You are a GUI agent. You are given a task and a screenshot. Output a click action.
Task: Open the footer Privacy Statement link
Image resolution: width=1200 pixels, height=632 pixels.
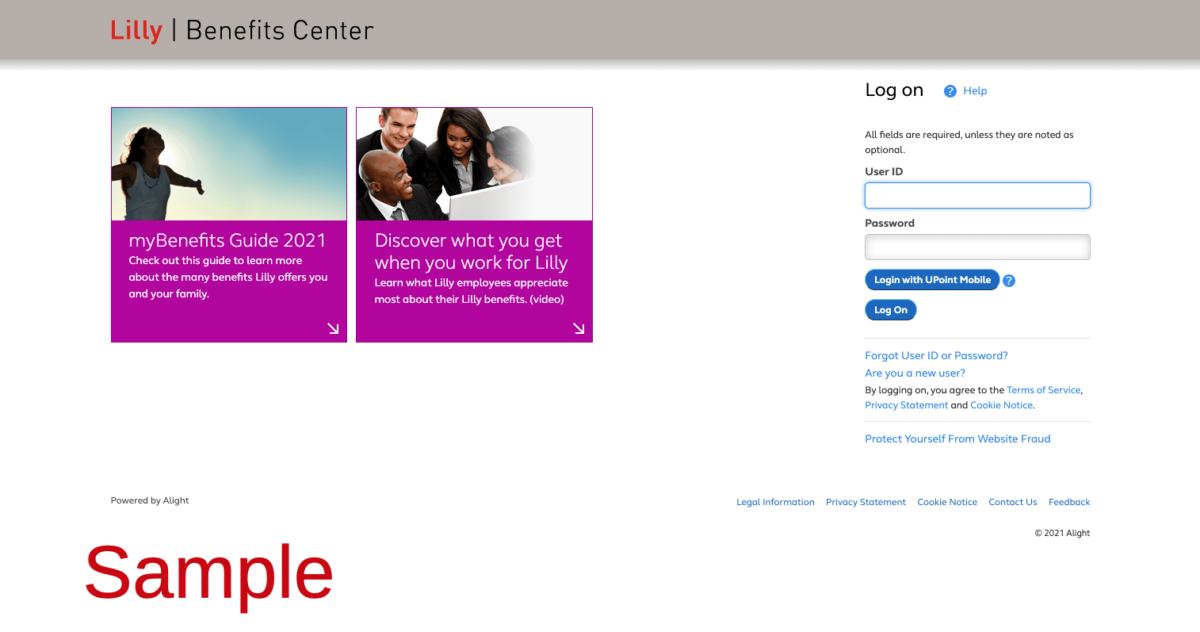click(865, 502)
